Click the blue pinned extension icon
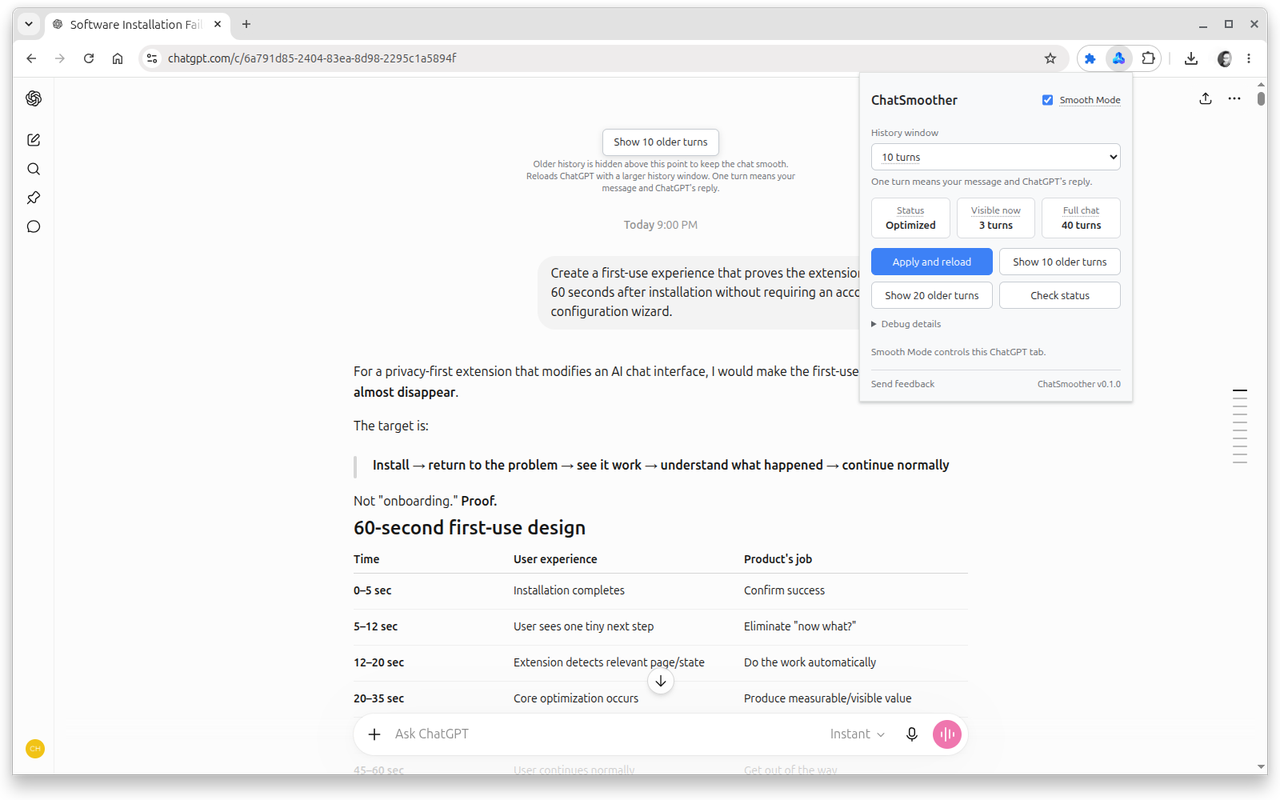Screen dimensions: 1280x800 click(x=1090, y=59)
